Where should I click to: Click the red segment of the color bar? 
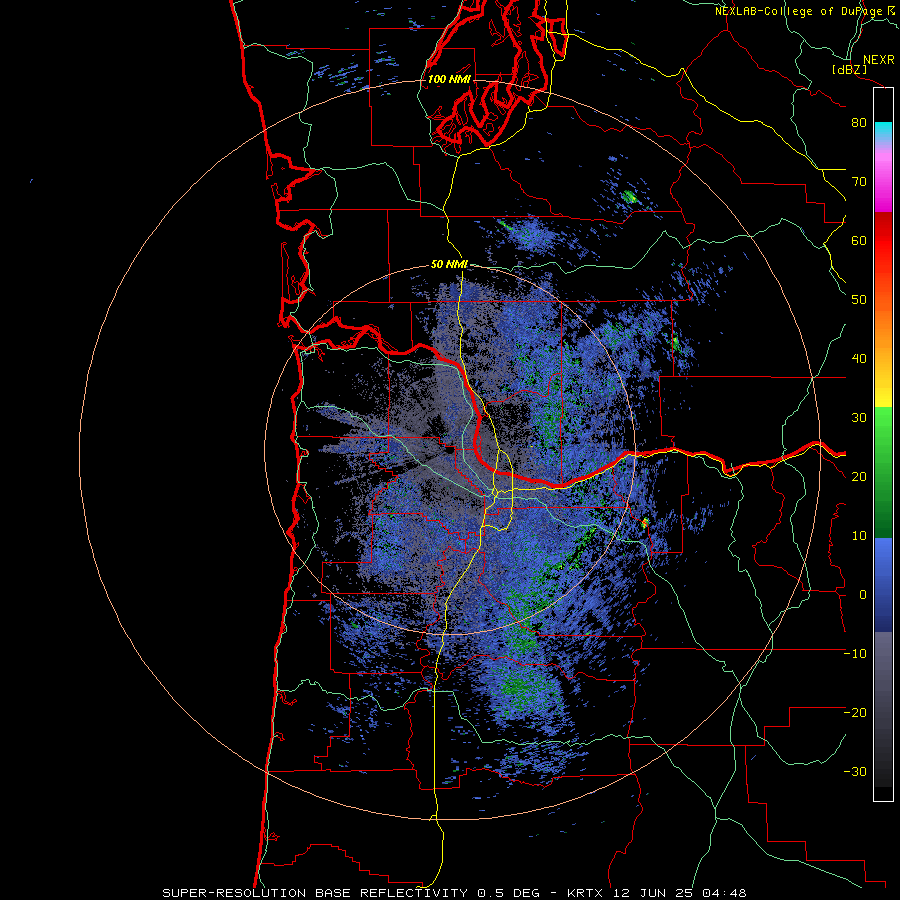pos(883,241)
